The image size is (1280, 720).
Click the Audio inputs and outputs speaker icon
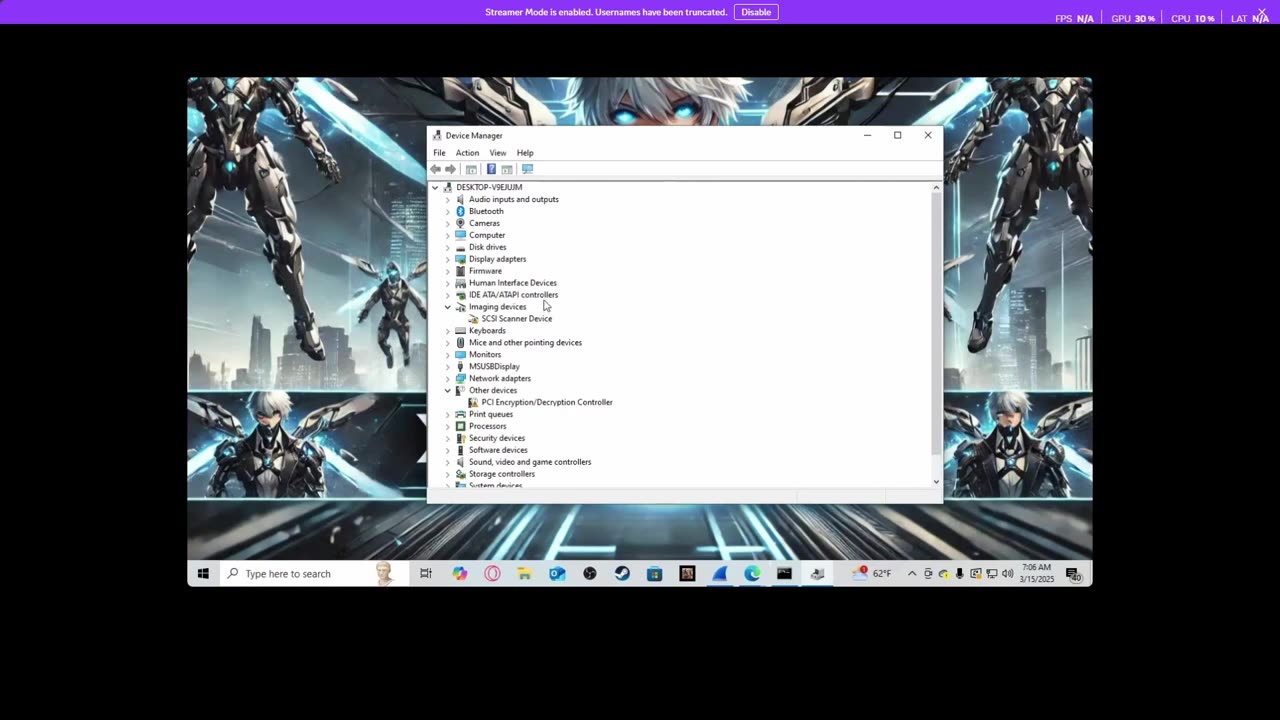(x=460, y=199)
